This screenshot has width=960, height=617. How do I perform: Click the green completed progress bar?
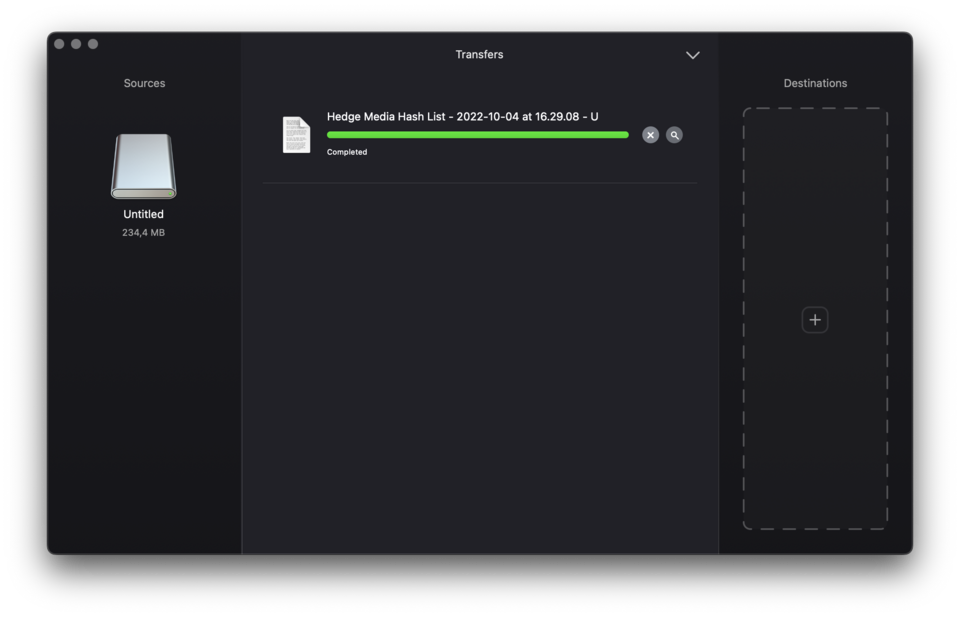(x=477, y=134)
